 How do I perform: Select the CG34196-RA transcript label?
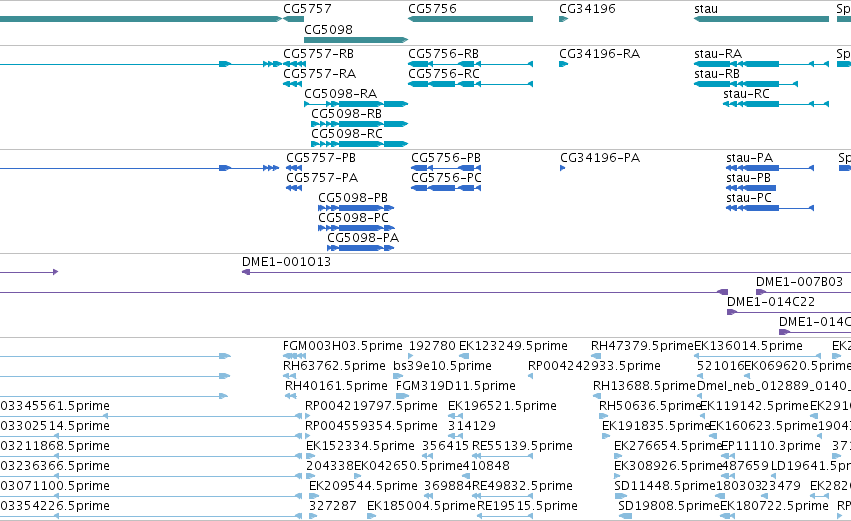[600, 54]
